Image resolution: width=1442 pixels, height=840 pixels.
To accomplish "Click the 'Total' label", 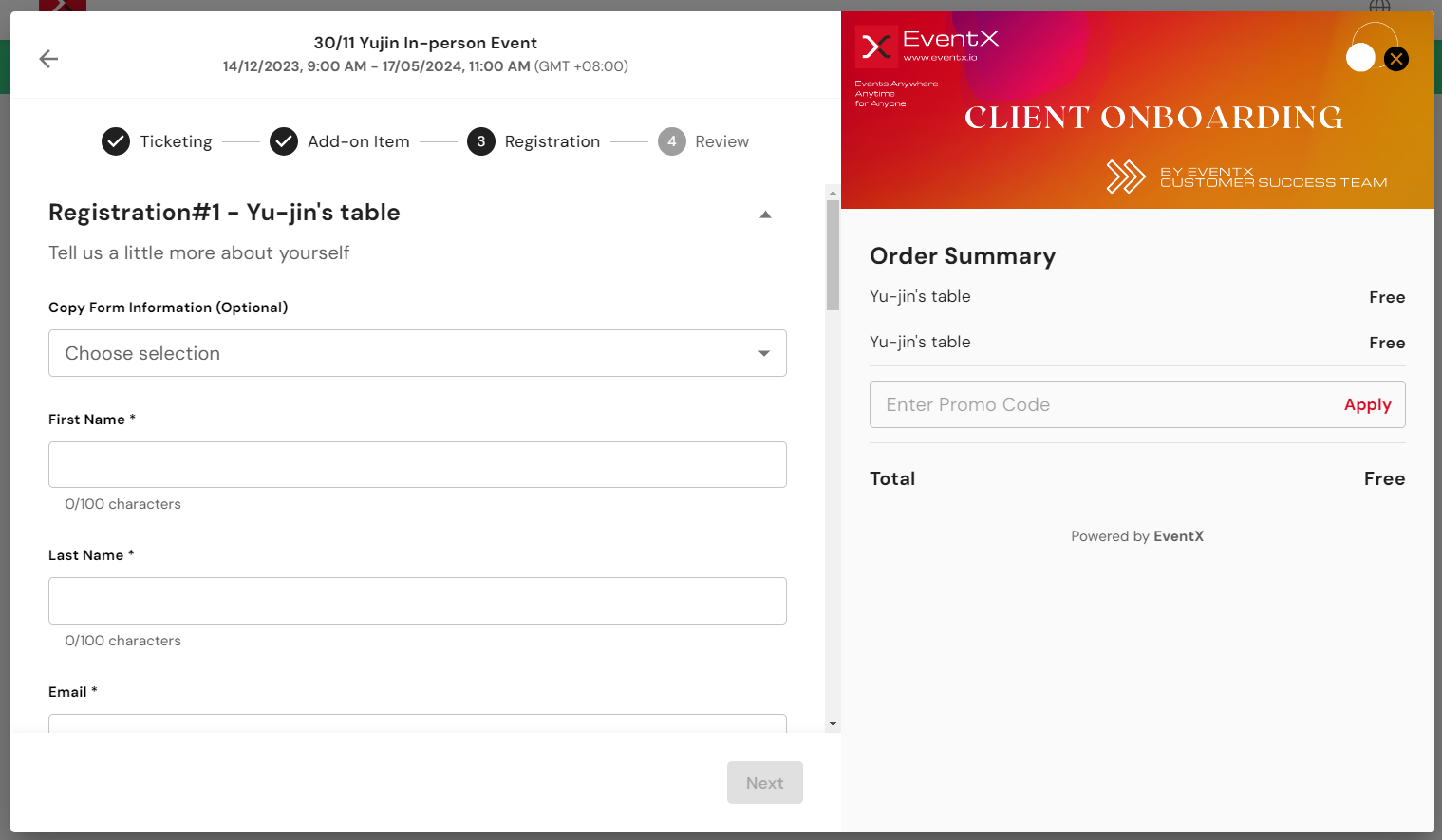I will pos(892,478).
